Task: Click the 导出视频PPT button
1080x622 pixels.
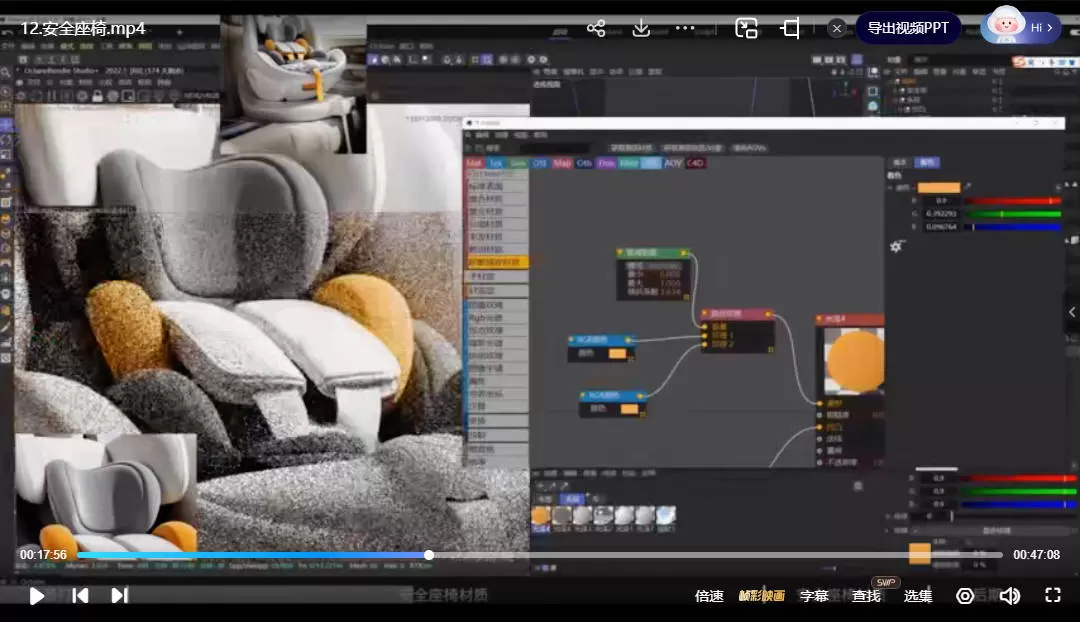Action: coord(907,28)
